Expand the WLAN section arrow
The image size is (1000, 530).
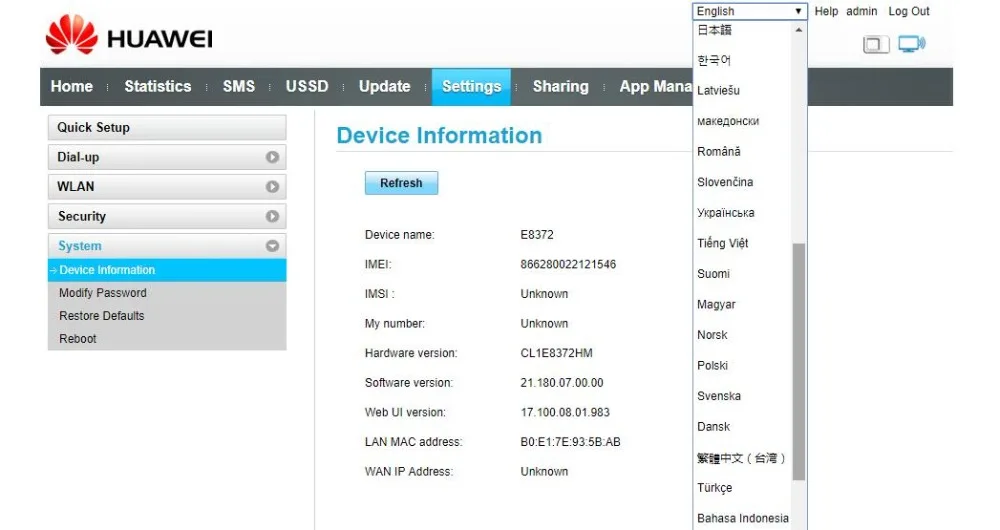[272, 187]
